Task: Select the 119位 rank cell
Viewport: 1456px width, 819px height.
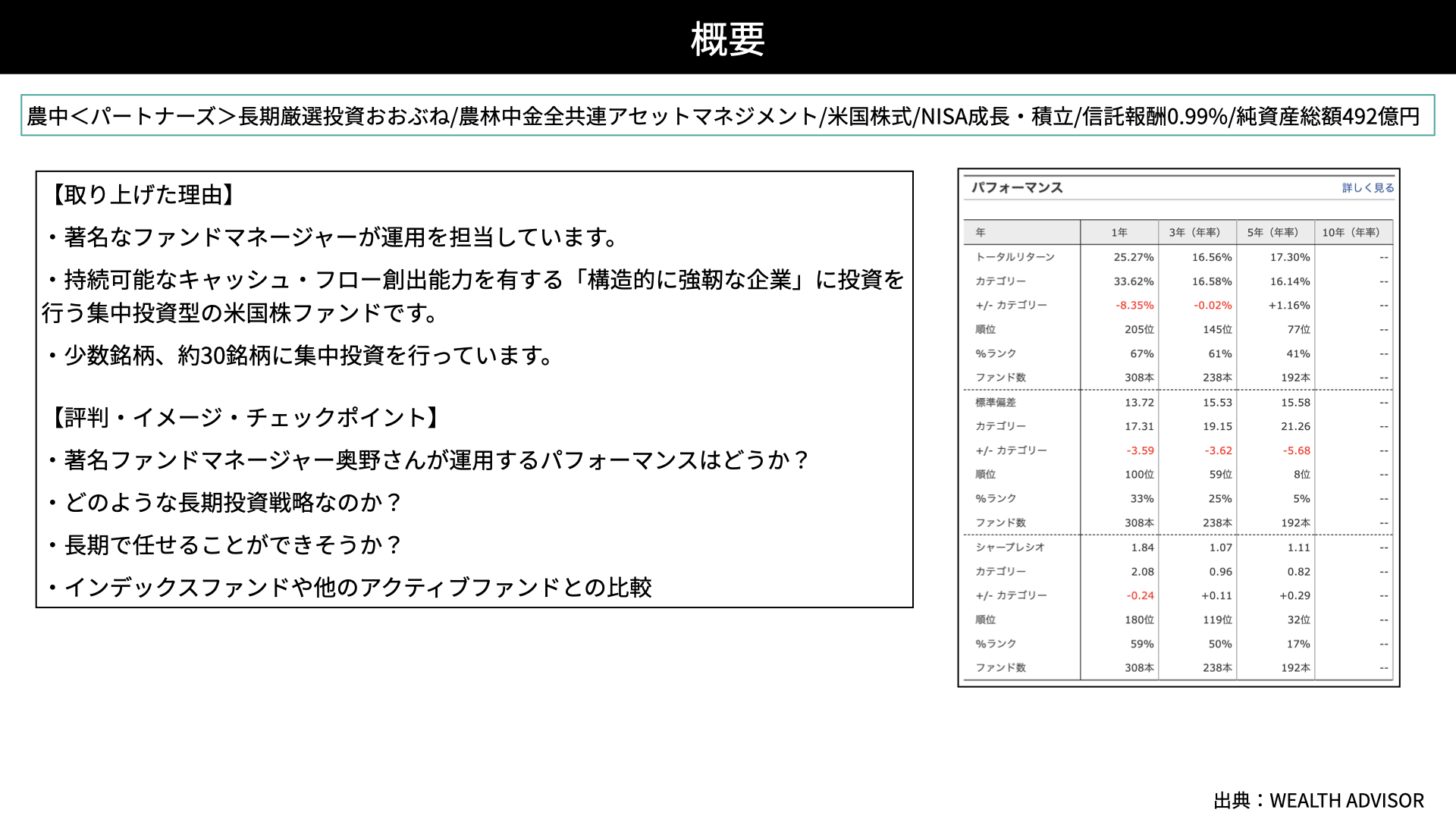Action: [1217, 620]
